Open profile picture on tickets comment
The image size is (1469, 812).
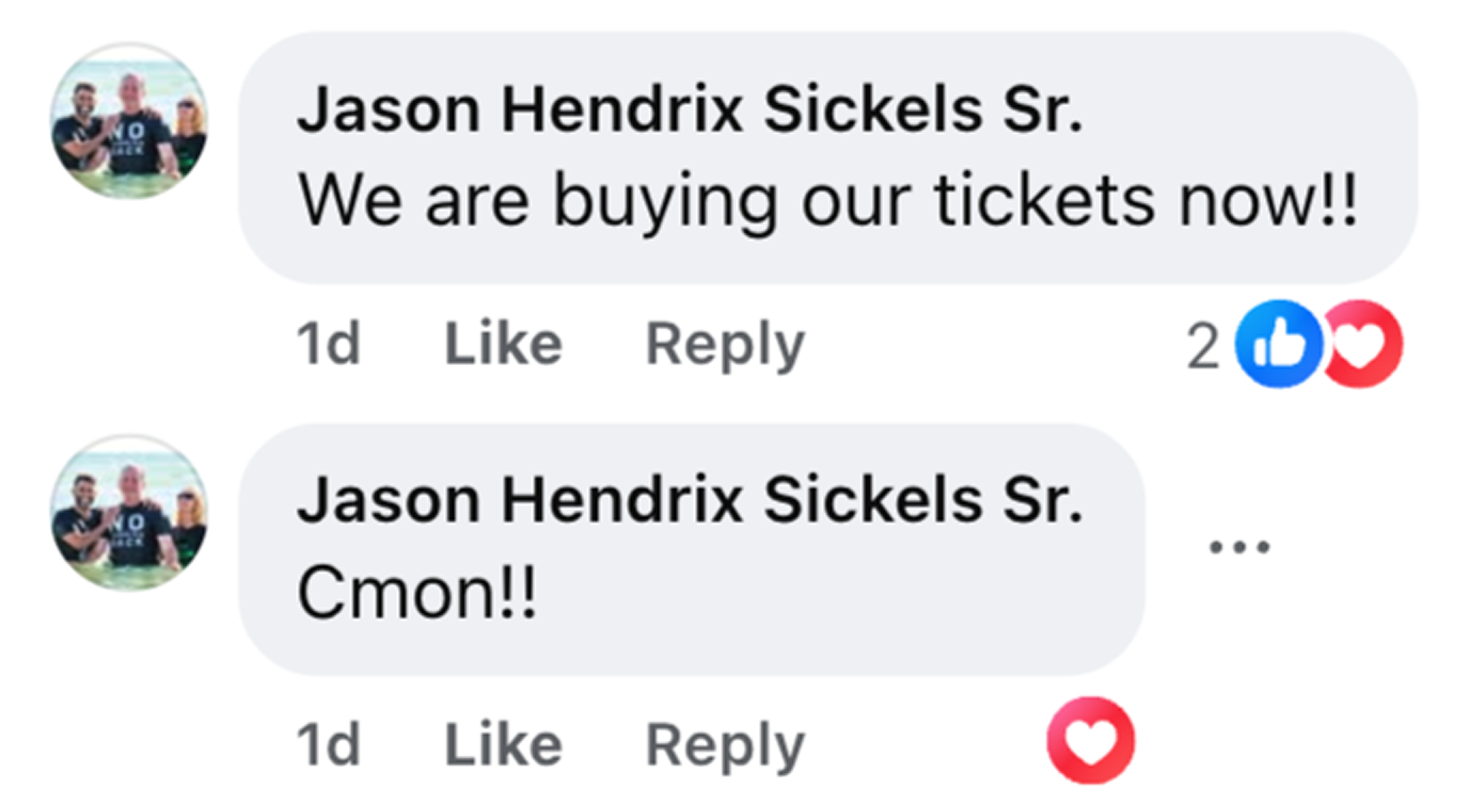(x=129, y=121)
